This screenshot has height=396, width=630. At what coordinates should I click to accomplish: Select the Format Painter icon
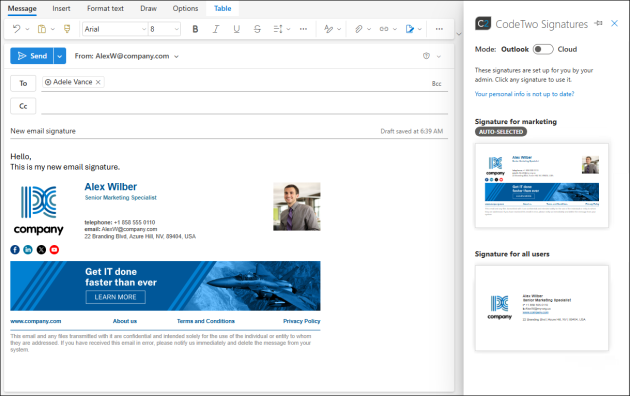click(67, 29)
